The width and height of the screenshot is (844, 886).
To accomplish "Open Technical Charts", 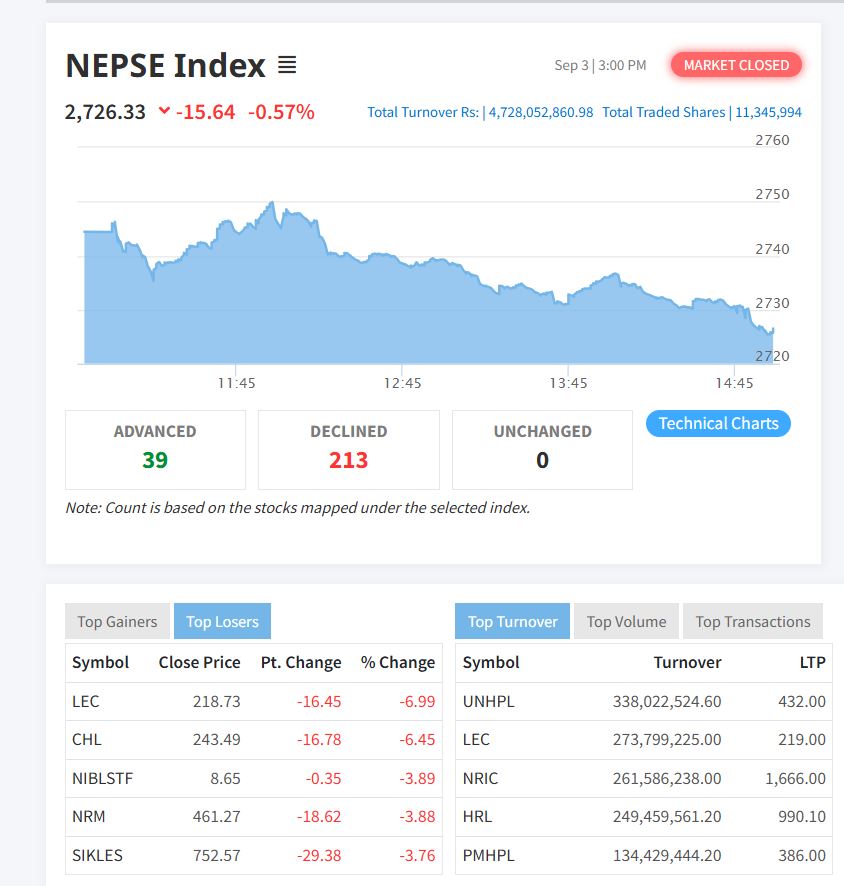I will click(x=718, y=423).
